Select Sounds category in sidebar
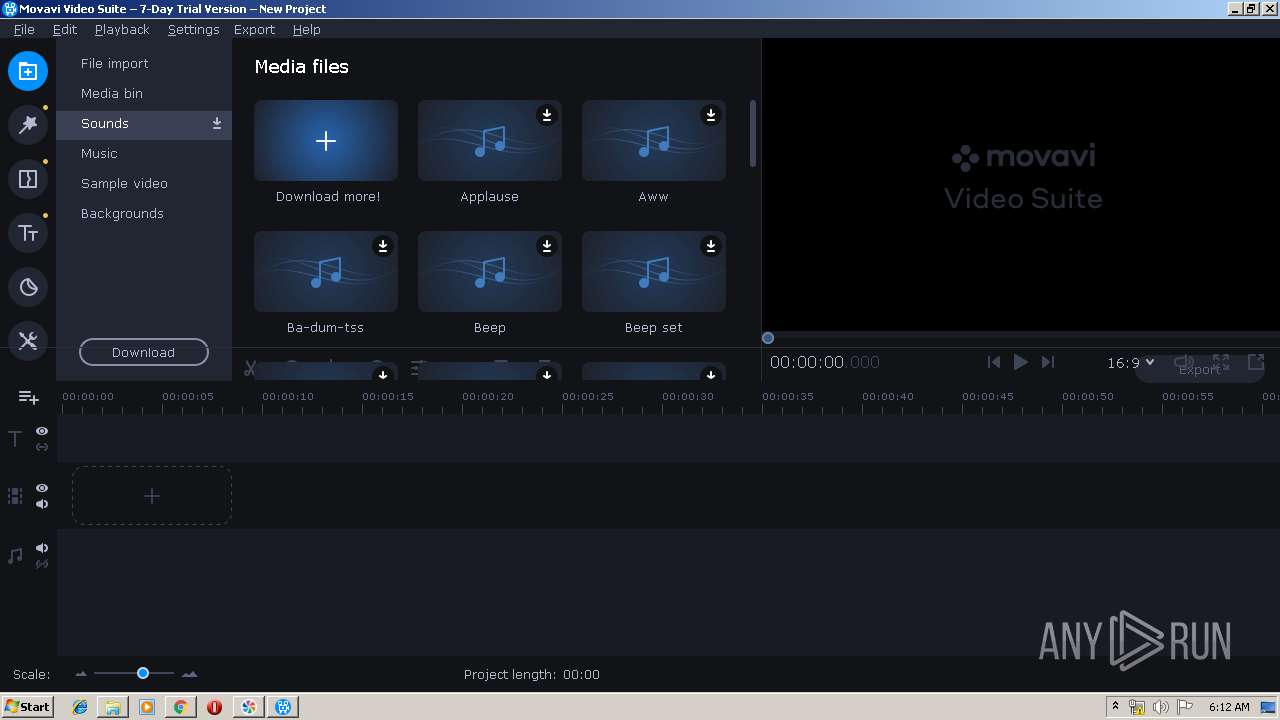1280x720 pixels. (x=144, y=124)
